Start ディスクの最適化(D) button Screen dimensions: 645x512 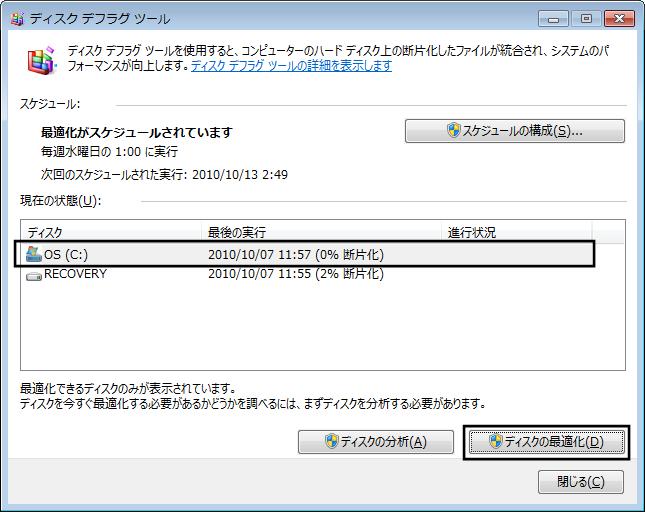(x=547, y=442)
